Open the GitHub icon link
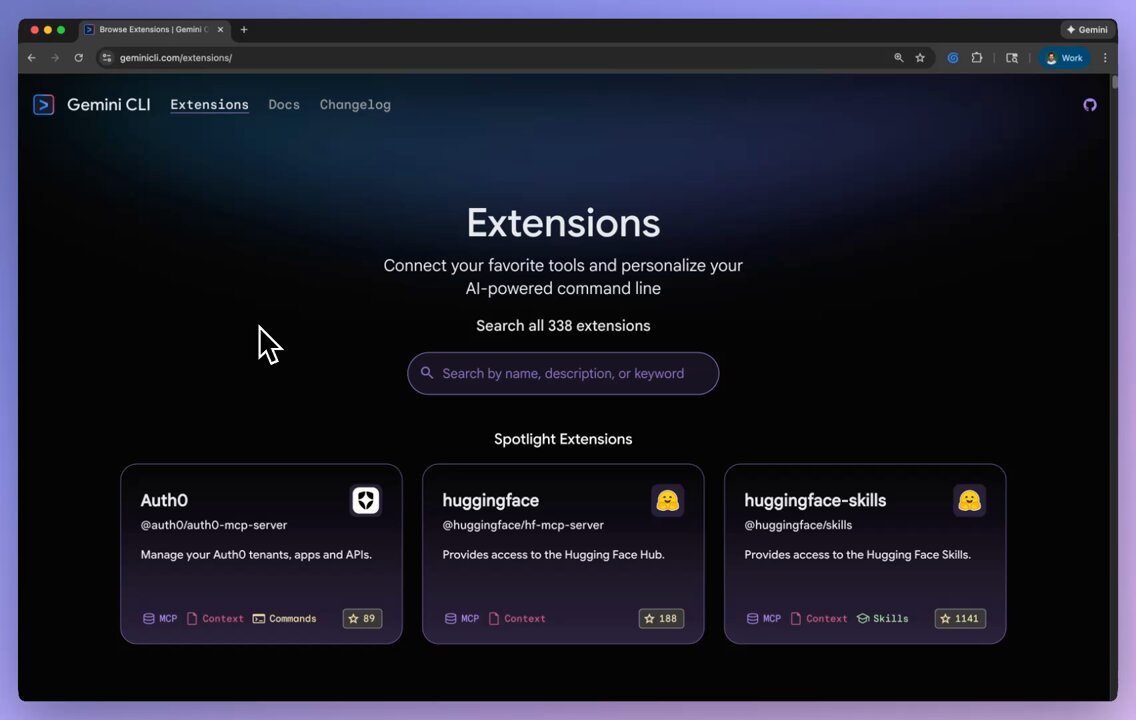This screenshot has width=1136, height=720. click(1090, 105)
